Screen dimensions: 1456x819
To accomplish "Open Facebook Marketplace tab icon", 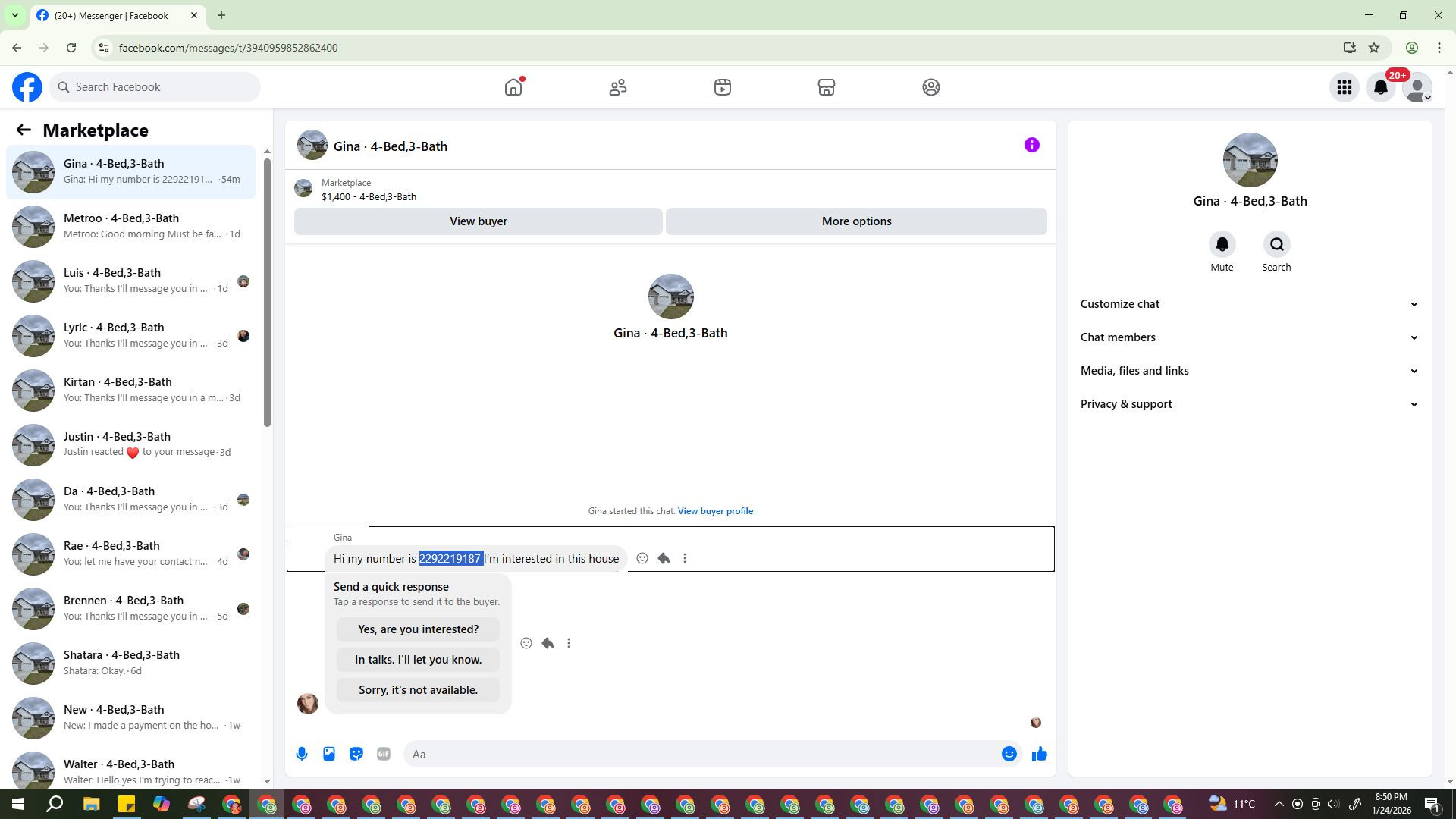I will (827, 87).
